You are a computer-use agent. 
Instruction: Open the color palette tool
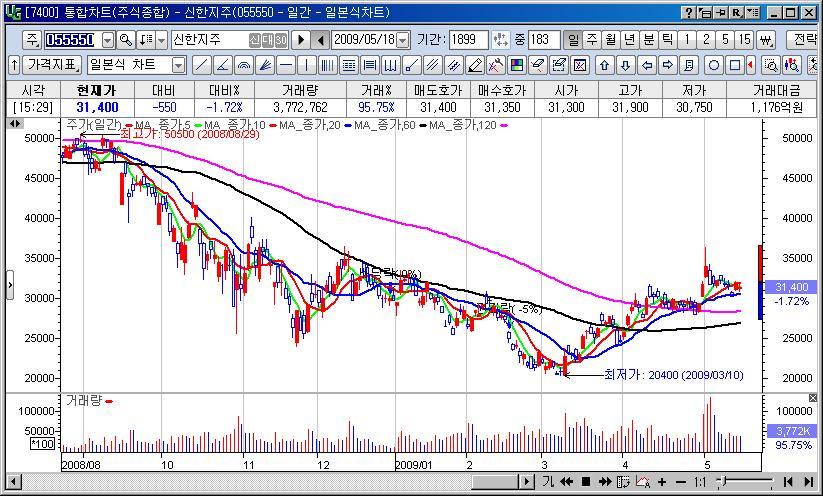coord(516,66)
